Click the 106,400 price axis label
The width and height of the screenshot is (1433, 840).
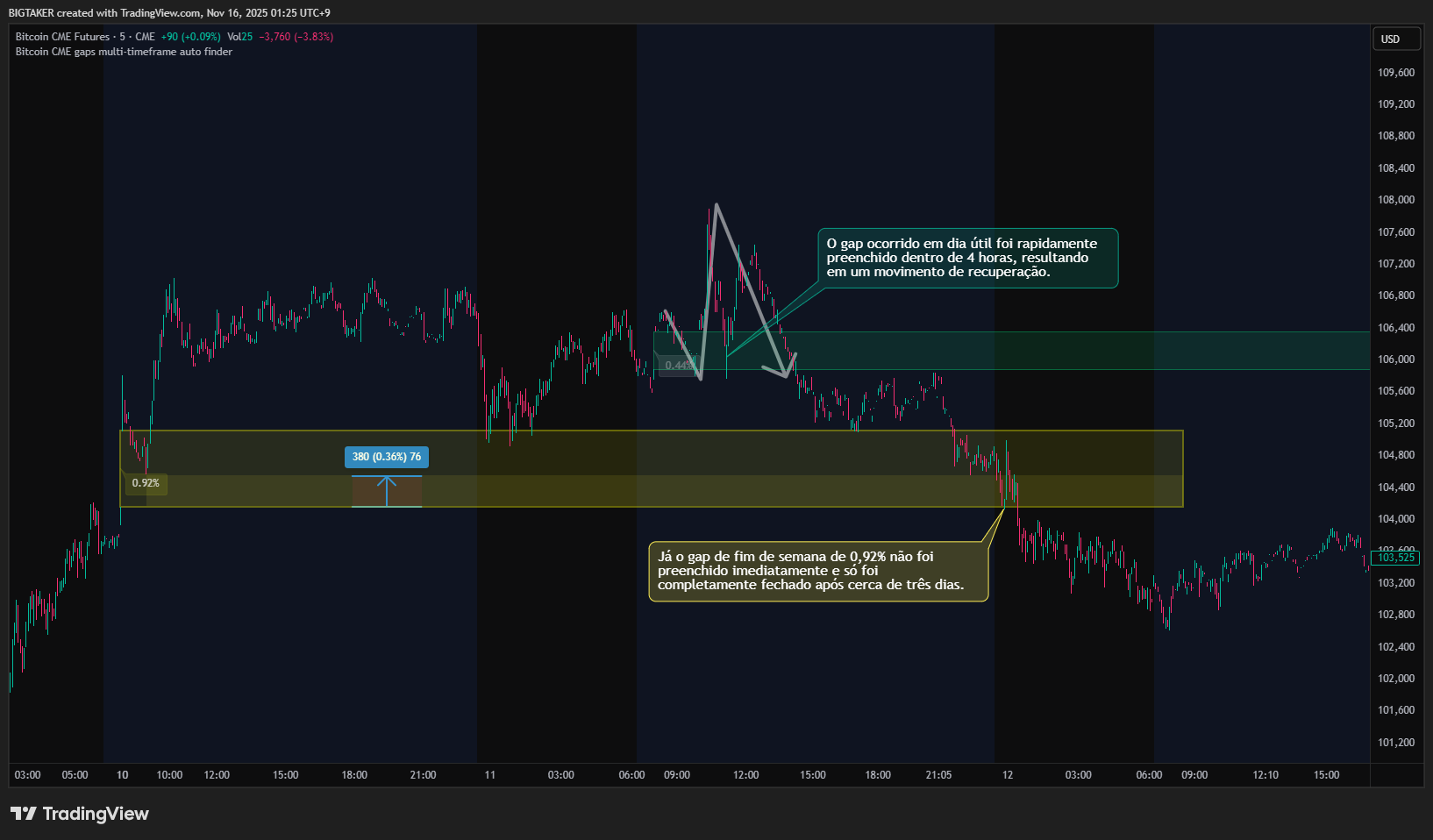pyautogui.click(x=1396, y=328)
